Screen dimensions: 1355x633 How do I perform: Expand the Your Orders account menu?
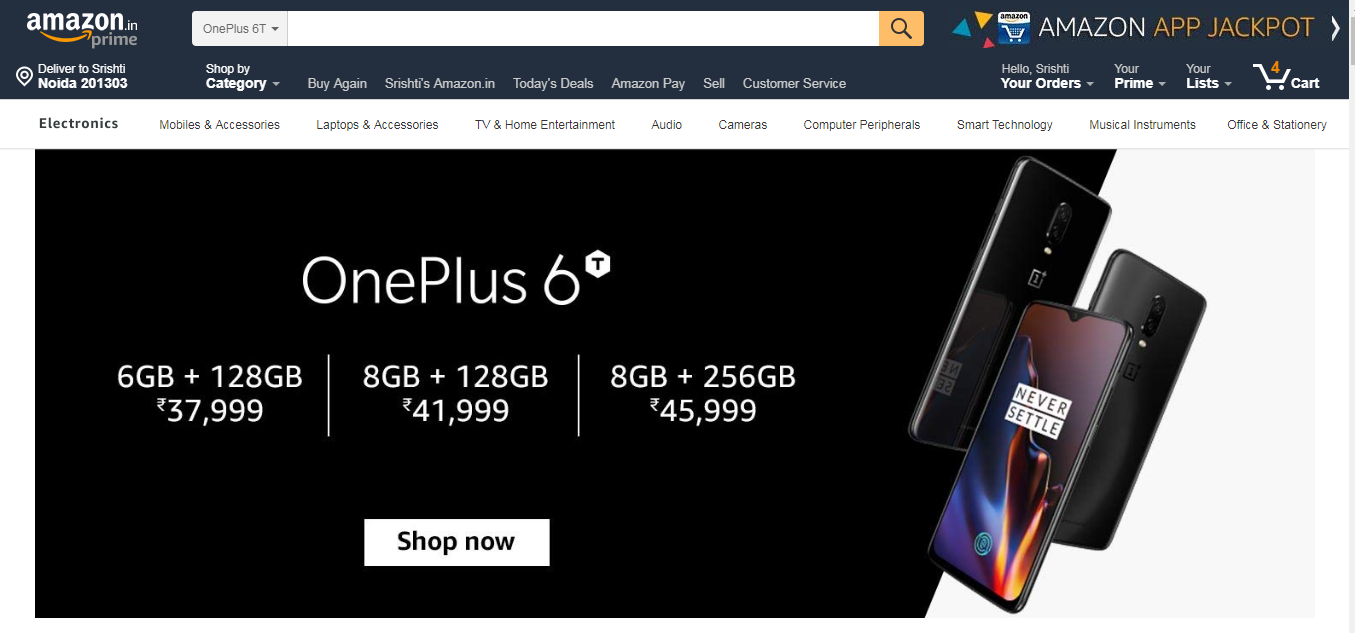[1047, 76]
